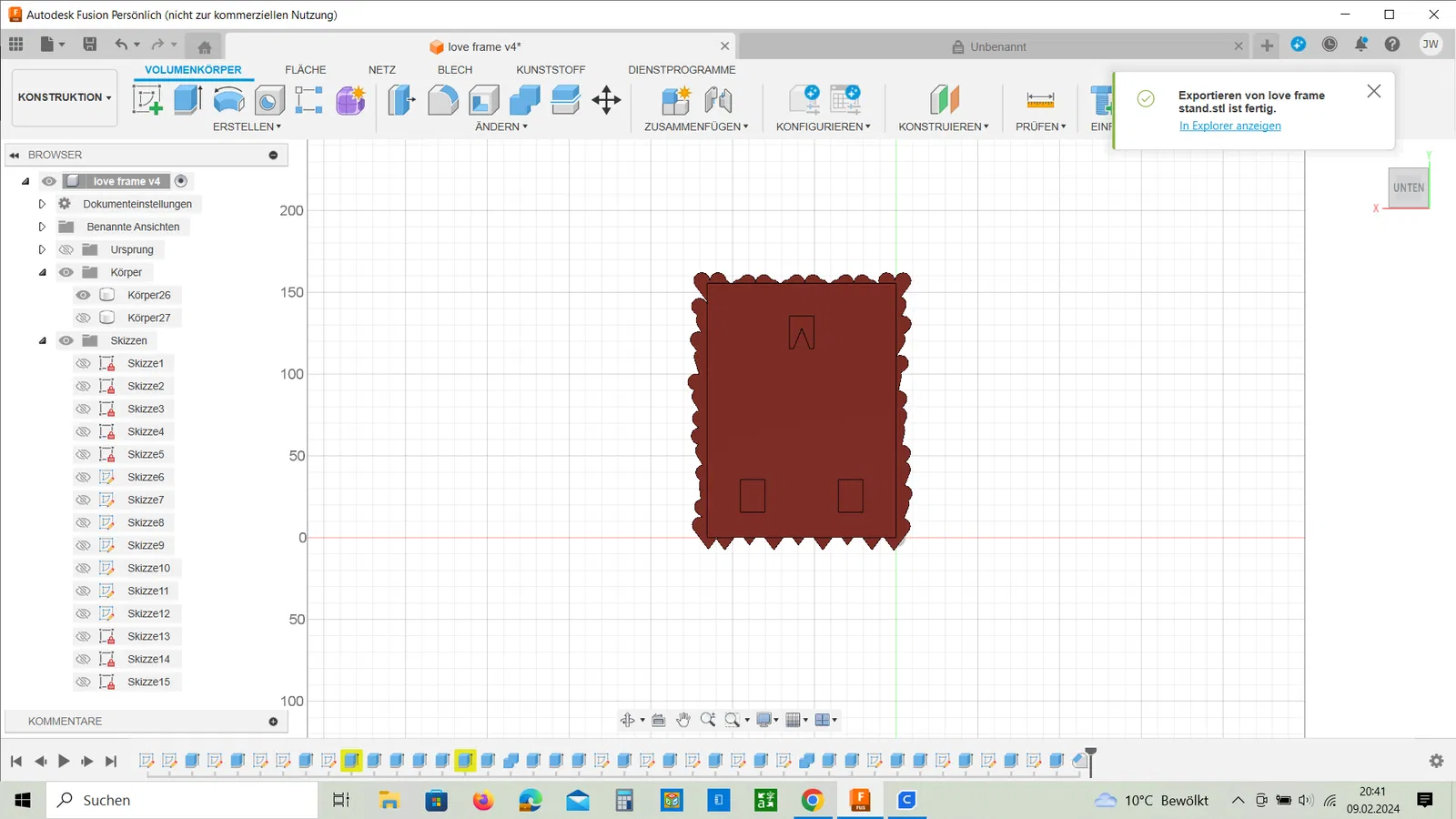This screenshot has width=1456, height=819.
Task: Play the timeline history
Action: (x=64, y=761)
